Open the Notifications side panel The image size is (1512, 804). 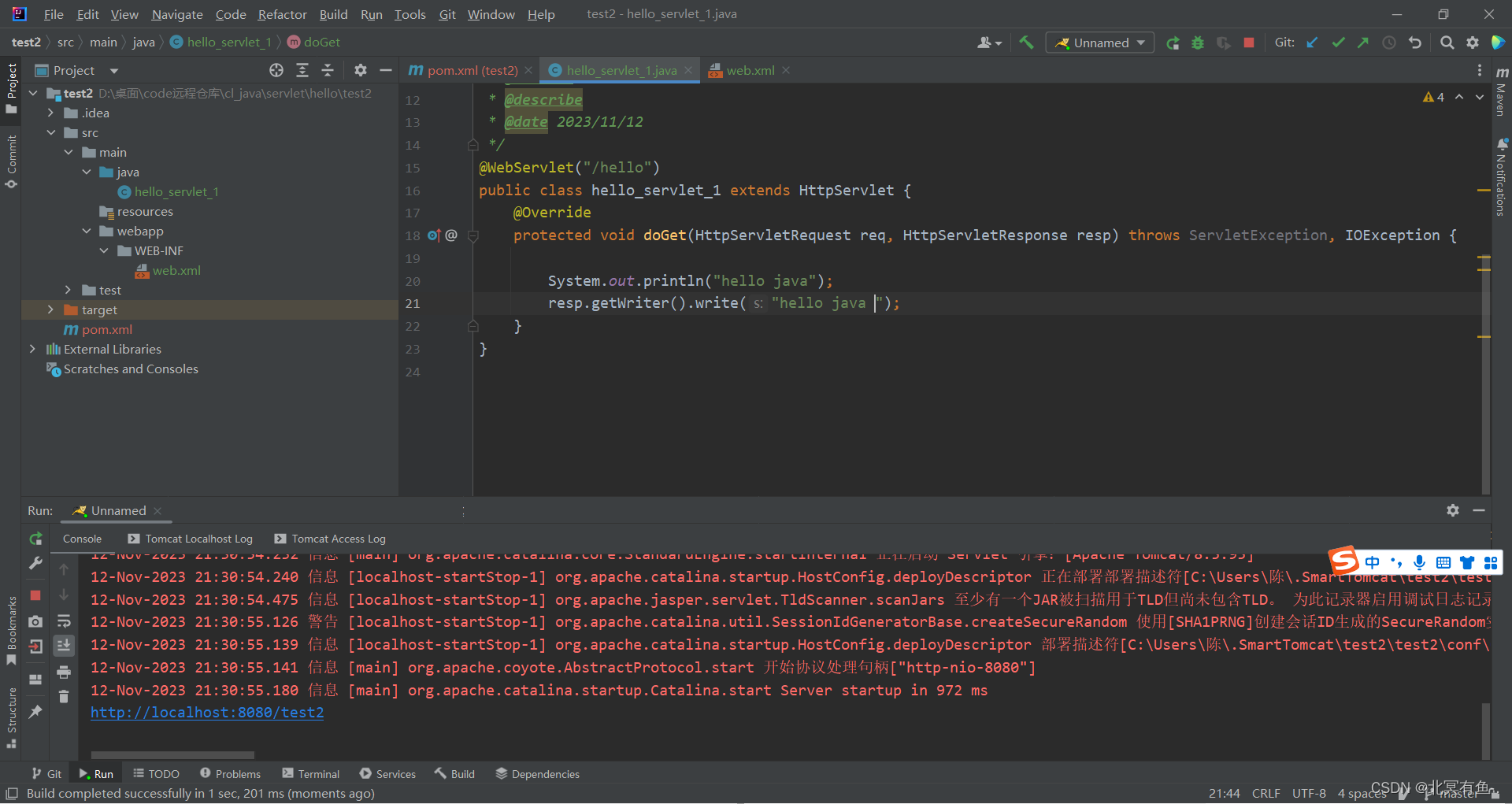pyautogui.click(x=1502, y=178)
